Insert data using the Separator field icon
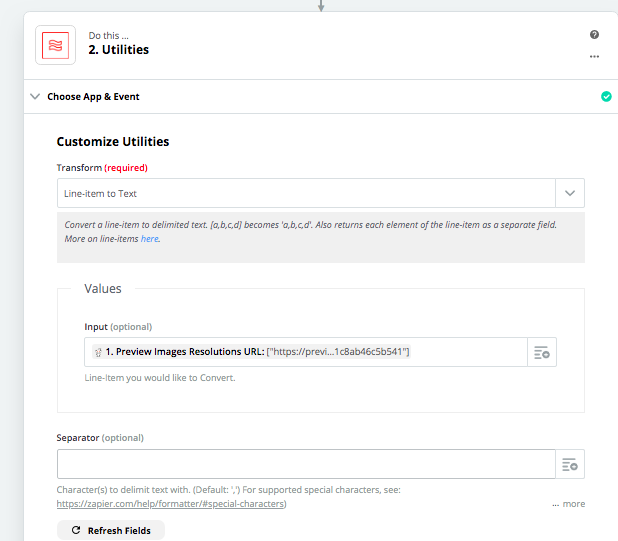This screenshot has height=541, width=618. [x=570, y=464]
